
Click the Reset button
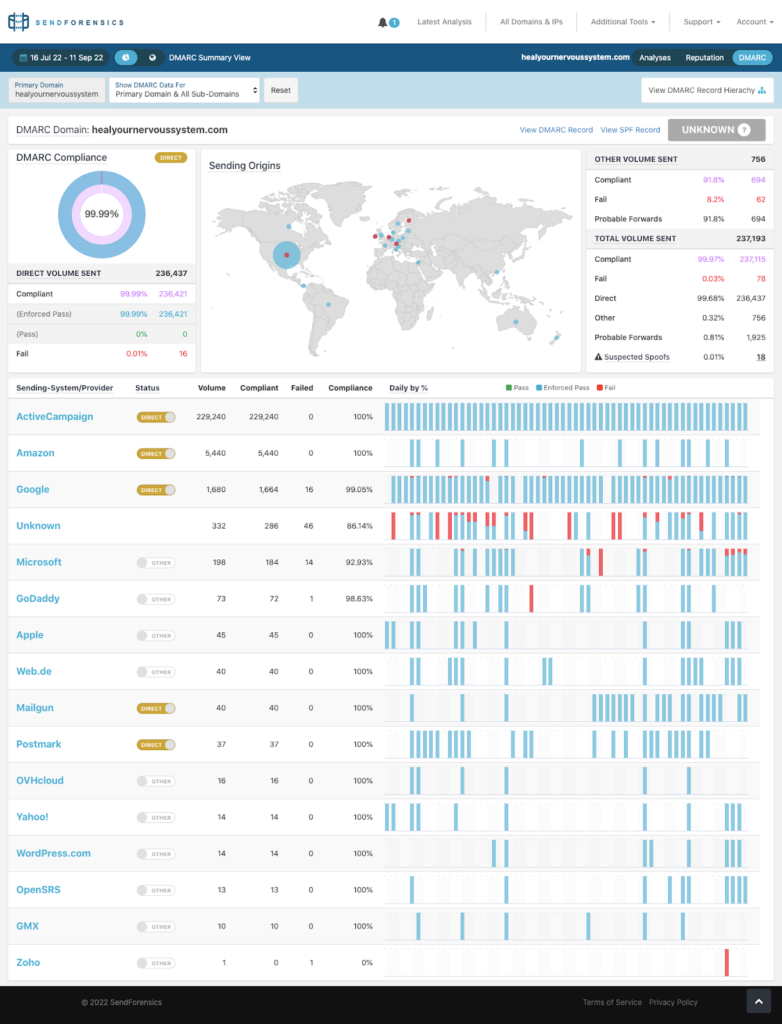[x=281, y=90]
